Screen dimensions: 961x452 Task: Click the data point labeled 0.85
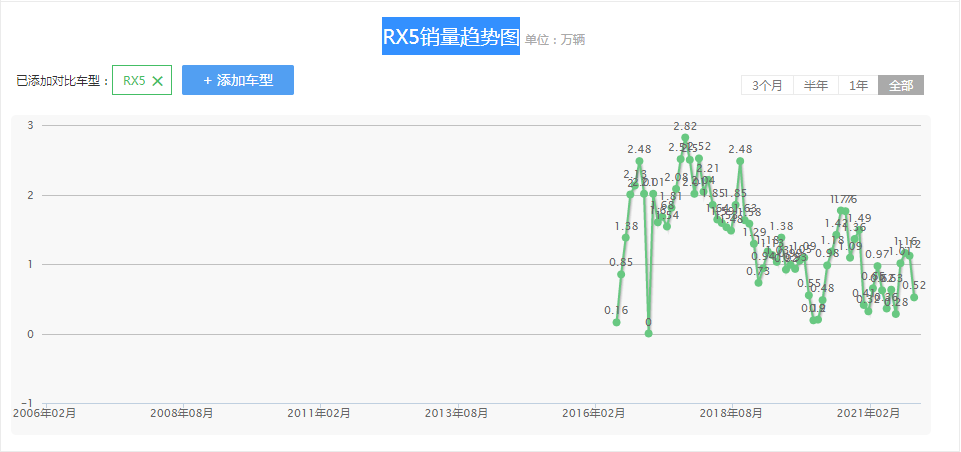(x=621, y=274)
